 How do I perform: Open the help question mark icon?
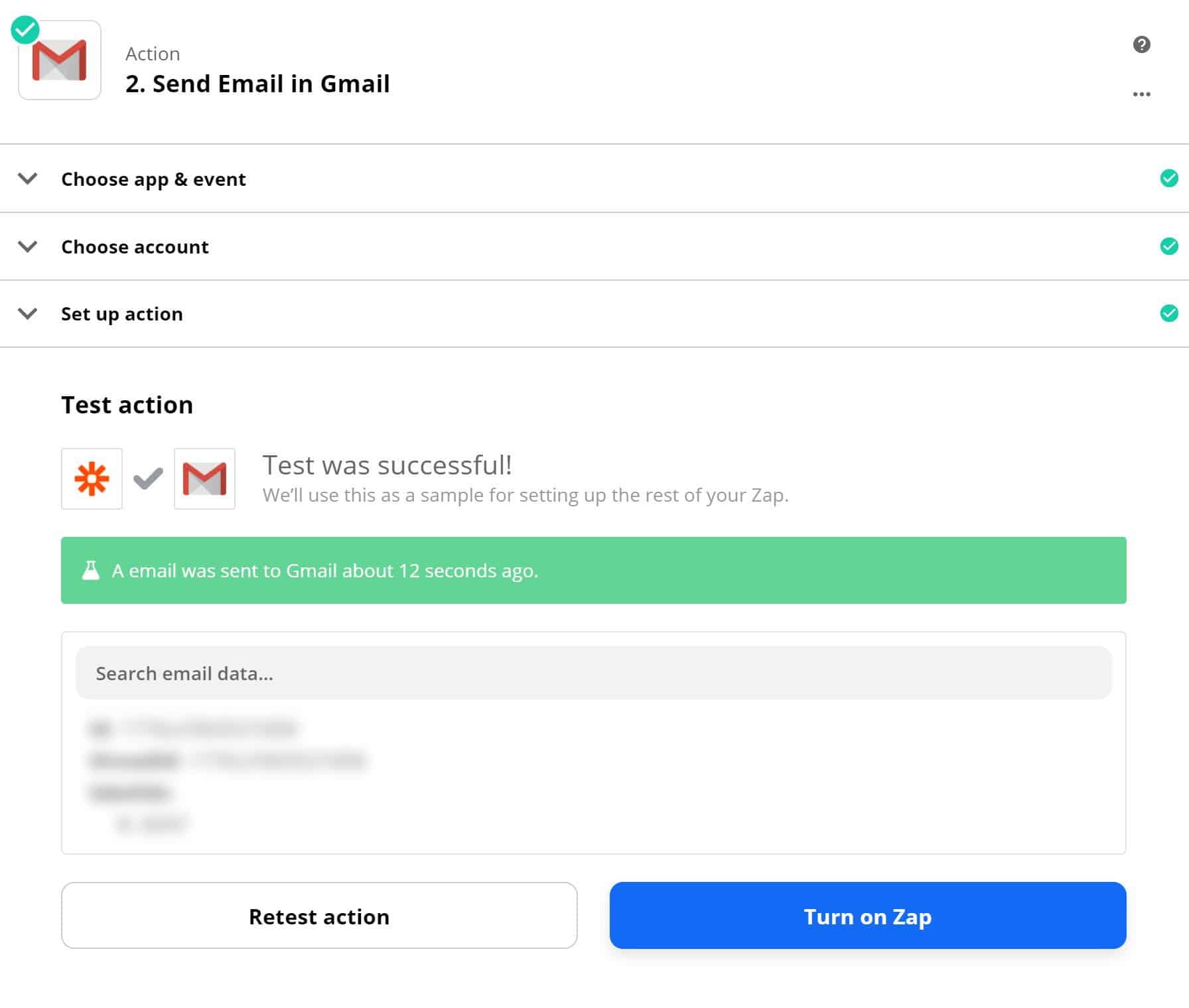point(1141,44)
